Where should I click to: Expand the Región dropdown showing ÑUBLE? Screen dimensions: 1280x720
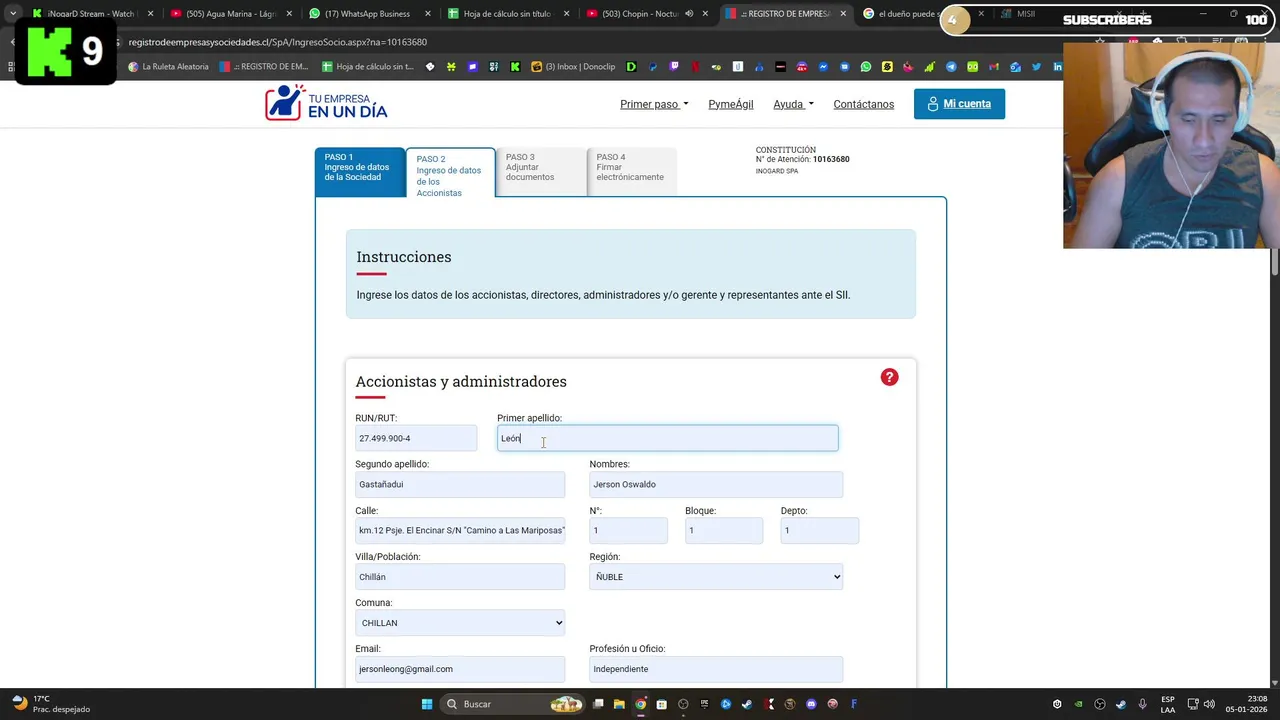pyautogui.click(x=716, y=577)
